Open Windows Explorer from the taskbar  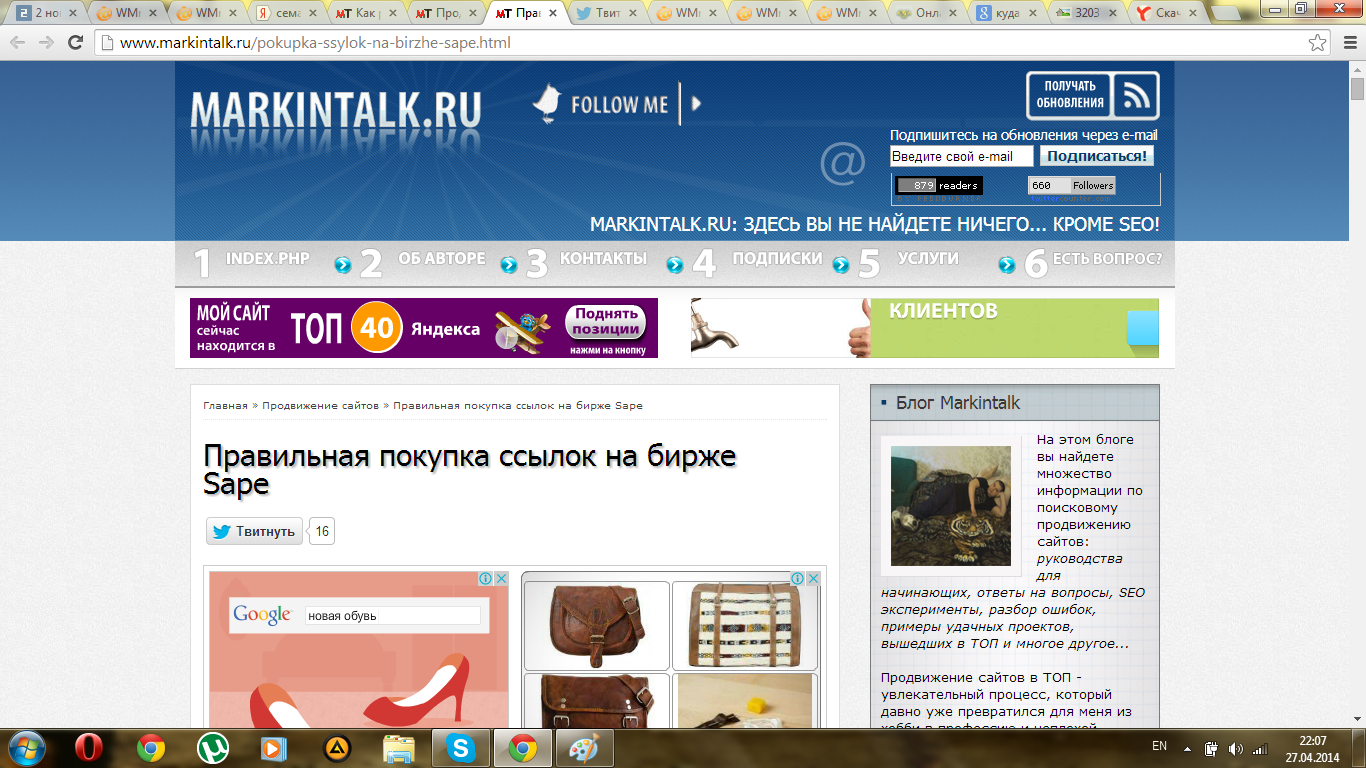click(399, 748)
